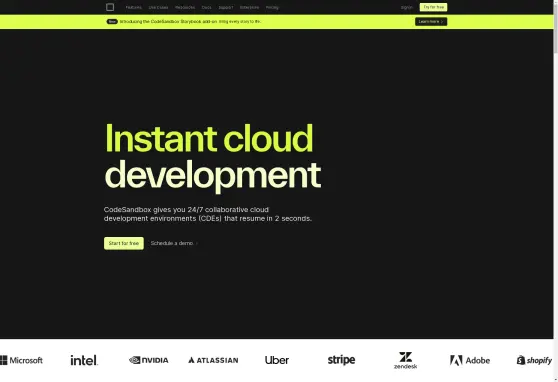Click the Sign In link
This screenshot has width=558, height=382.
(407, 7)
